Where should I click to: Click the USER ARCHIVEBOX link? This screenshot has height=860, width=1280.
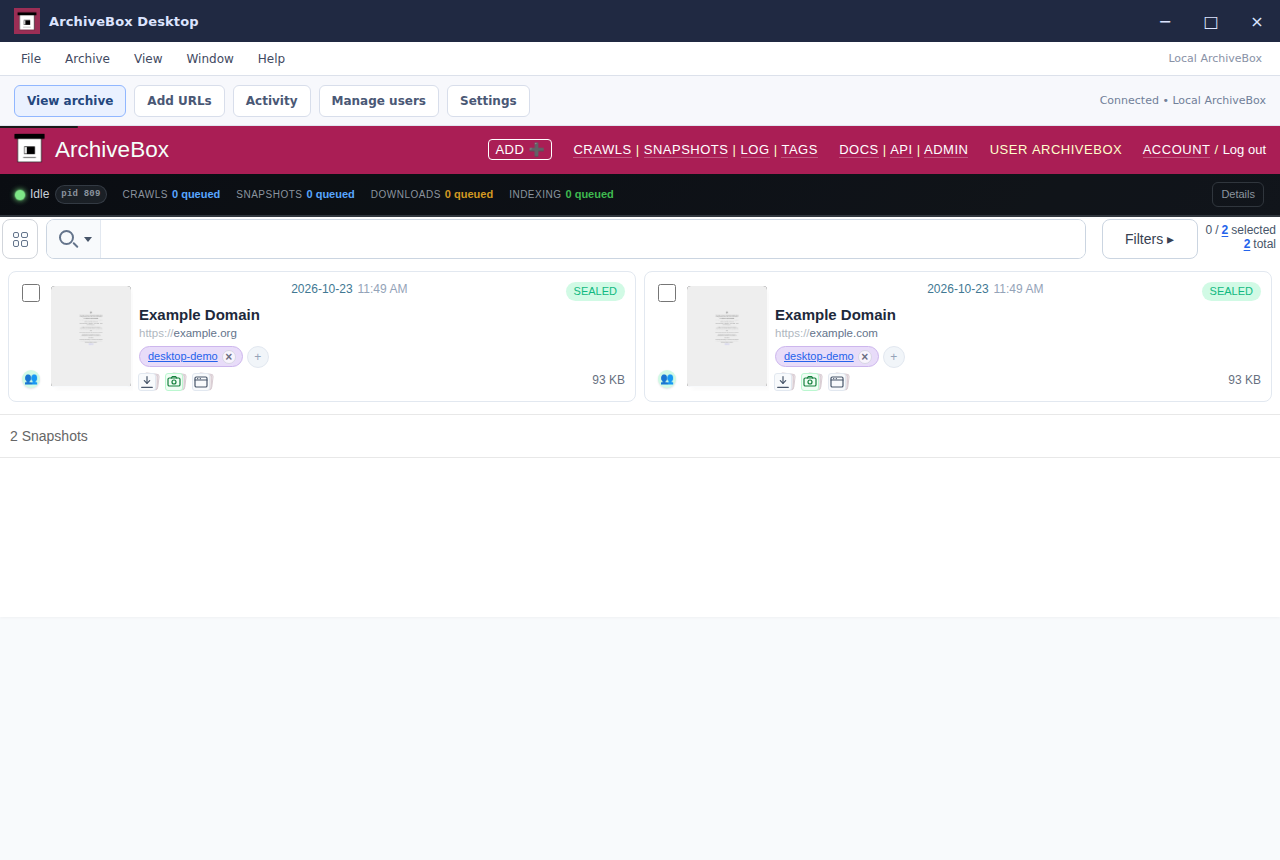click(1056, 150)
